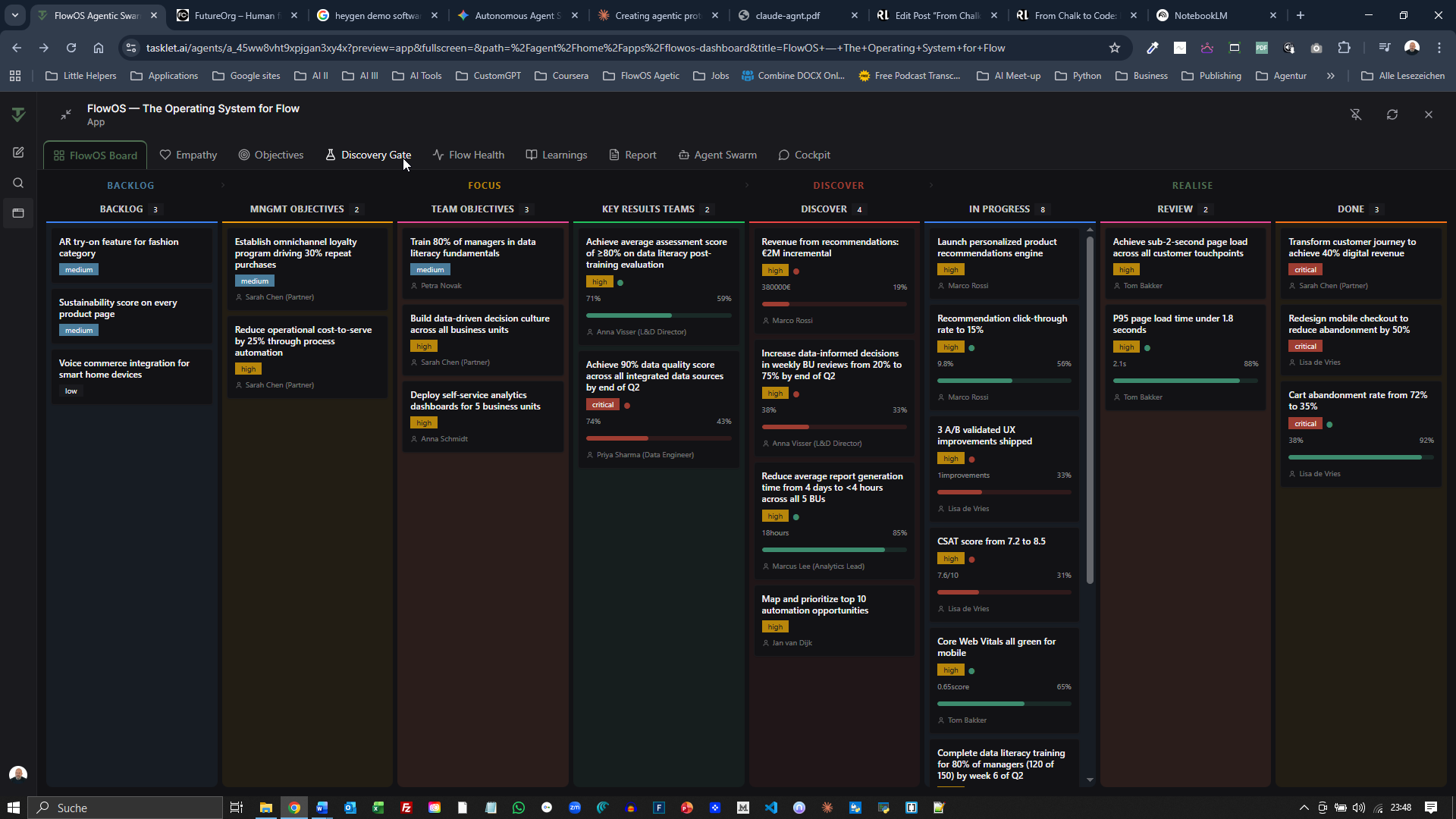Click the chevron between Backlog and Focus
1456x819 pixels.
pyautogui.click(x=223, y=185)
